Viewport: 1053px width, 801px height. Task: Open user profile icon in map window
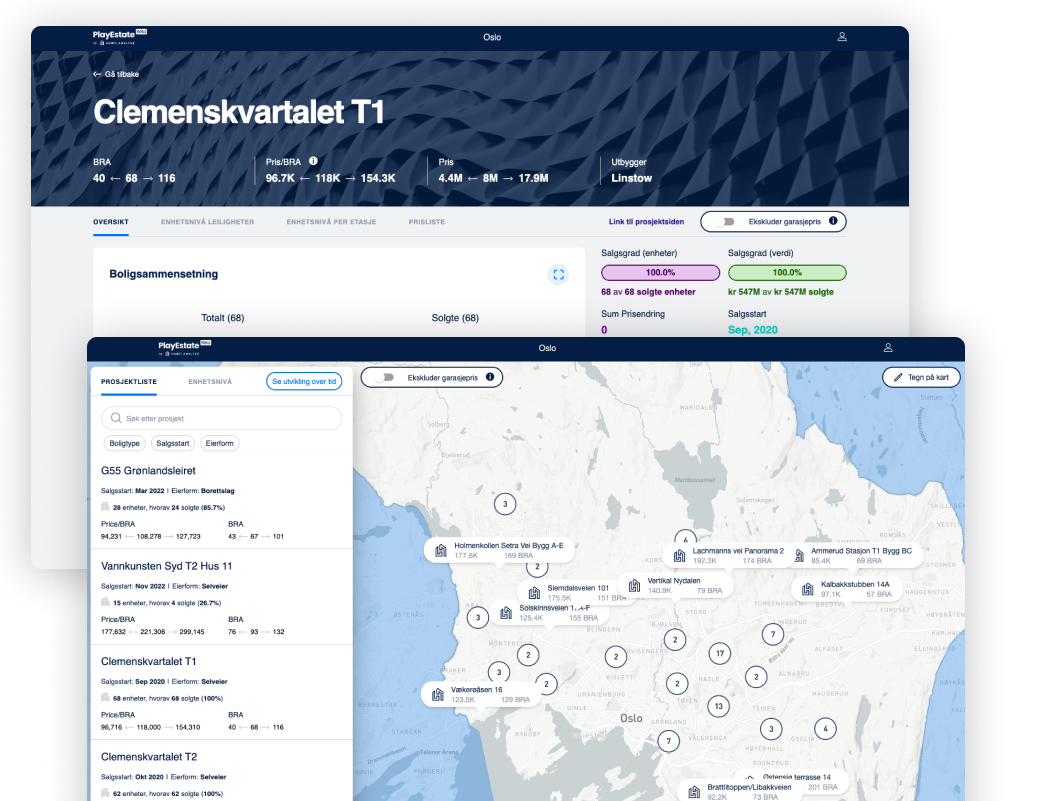coord(888,348)
